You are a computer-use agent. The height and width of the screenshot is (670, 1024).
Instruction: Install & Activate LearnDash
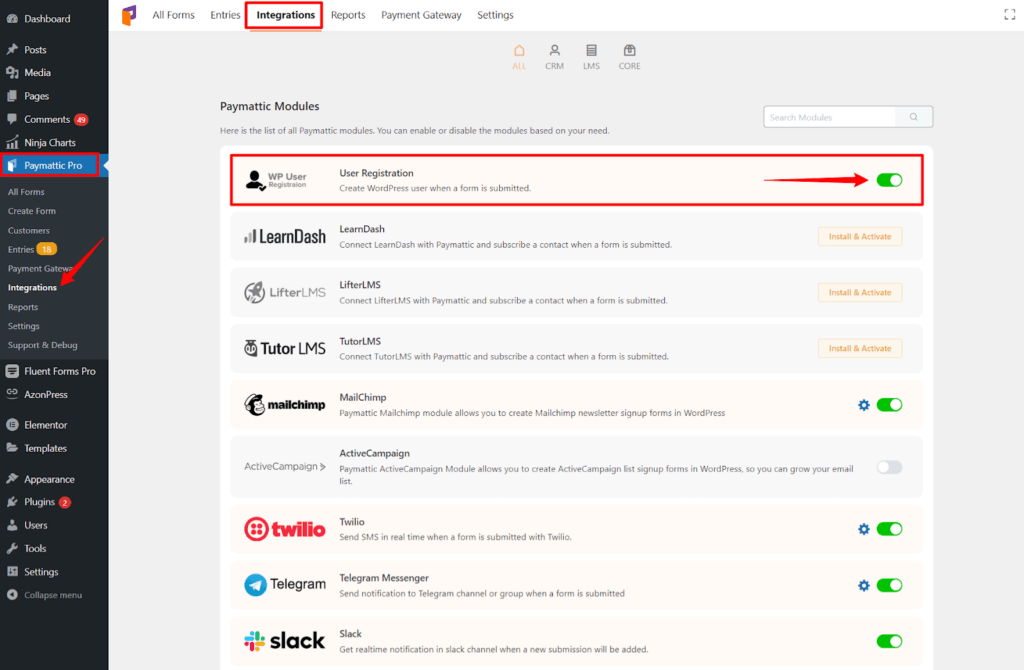(x=860, y=236)
